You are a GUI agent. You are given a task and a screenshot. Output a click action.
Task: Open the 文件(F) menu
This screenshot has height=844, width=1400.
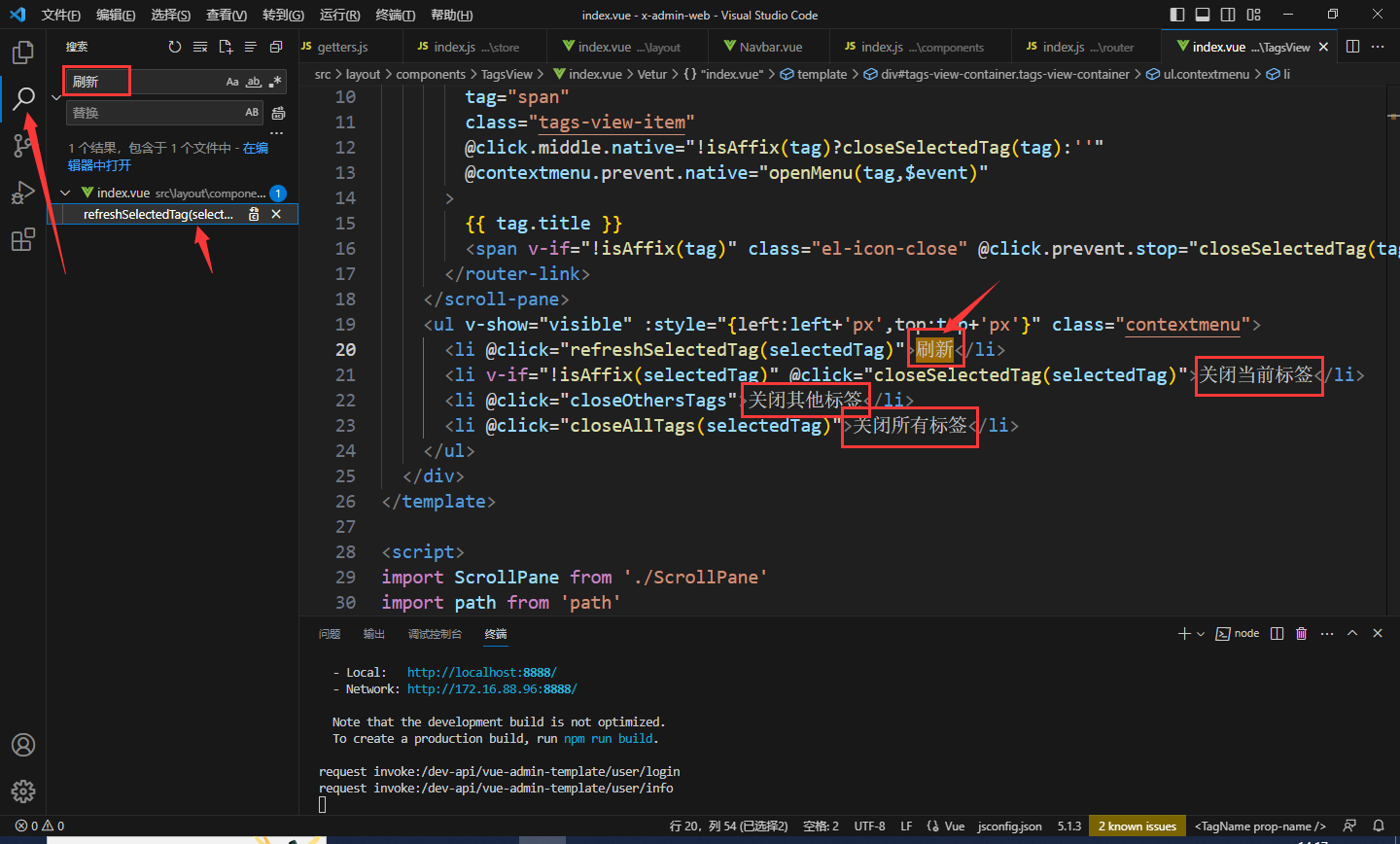click(60, 15)
